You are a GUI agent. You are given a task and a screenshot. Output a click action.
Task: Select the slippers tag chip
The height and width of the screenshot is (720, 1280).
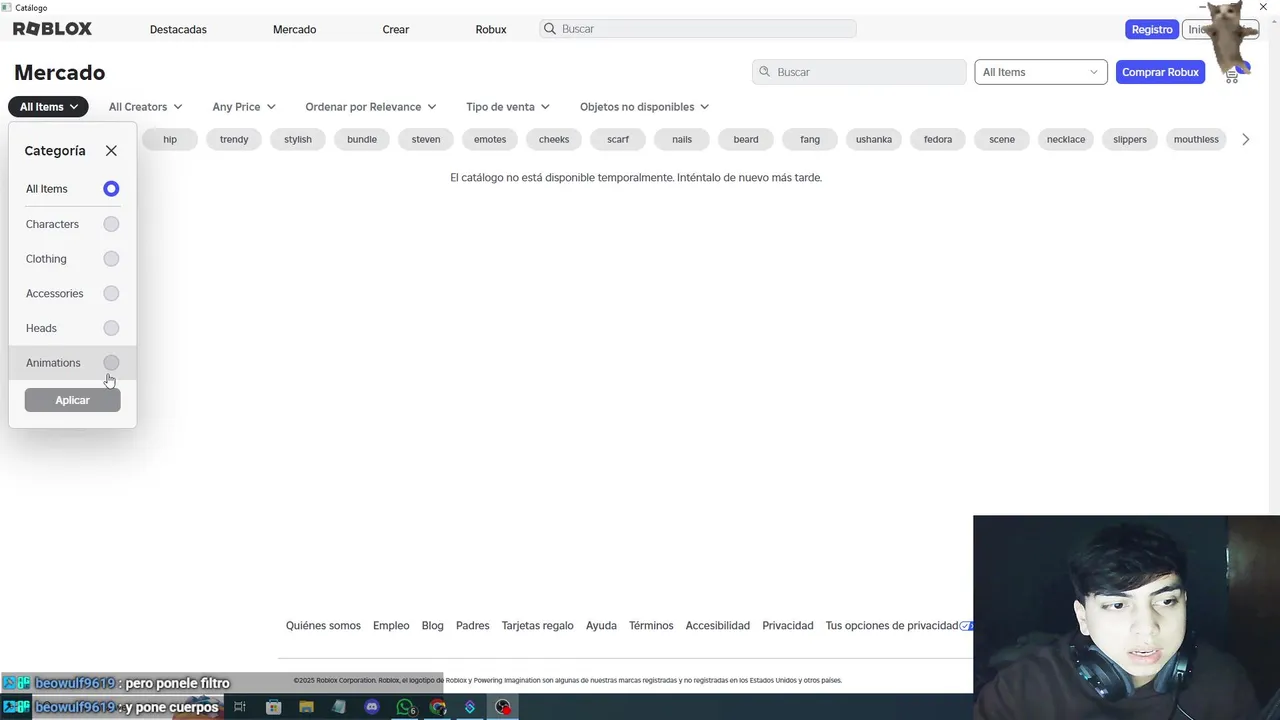(1130, 139)
